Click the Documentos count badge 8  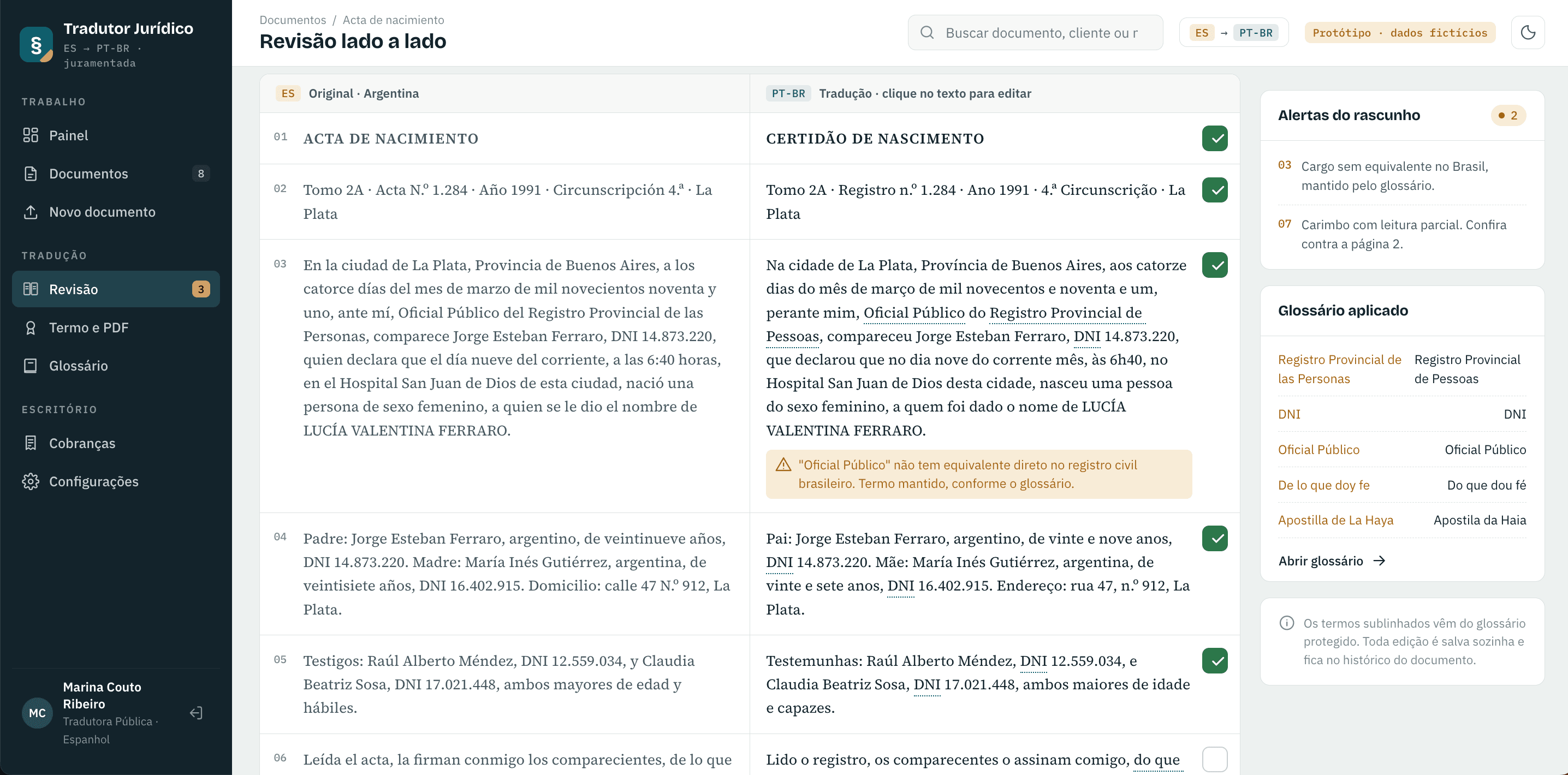(201, 174)
